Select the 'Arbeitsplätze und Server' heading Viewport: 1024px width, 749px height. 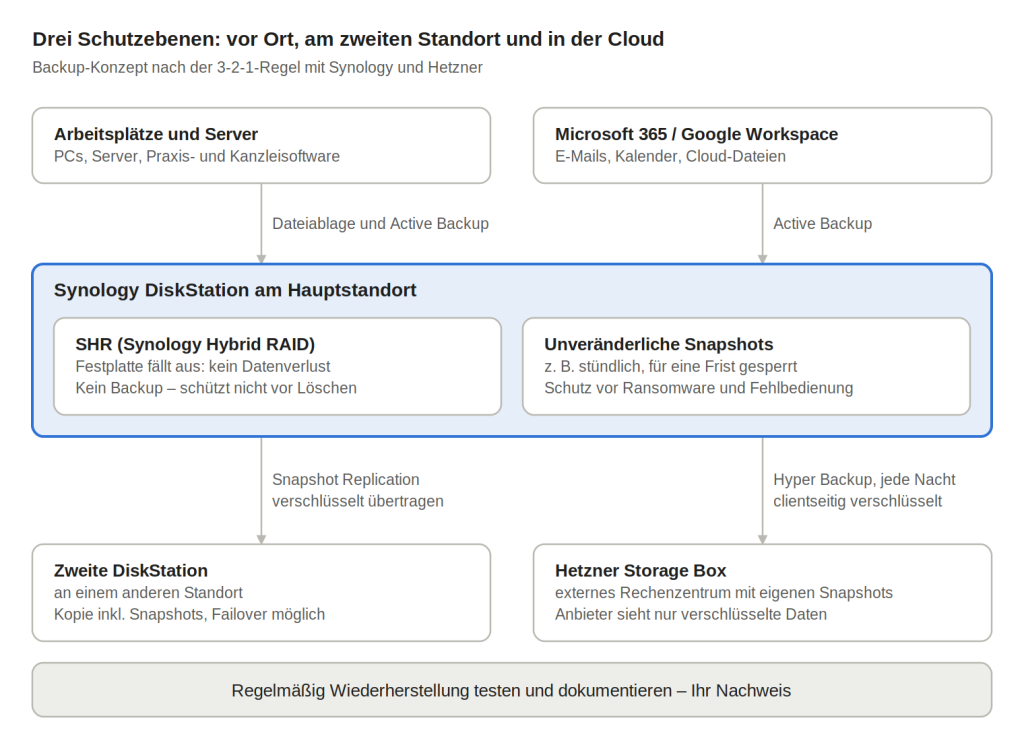coord(155,134)
